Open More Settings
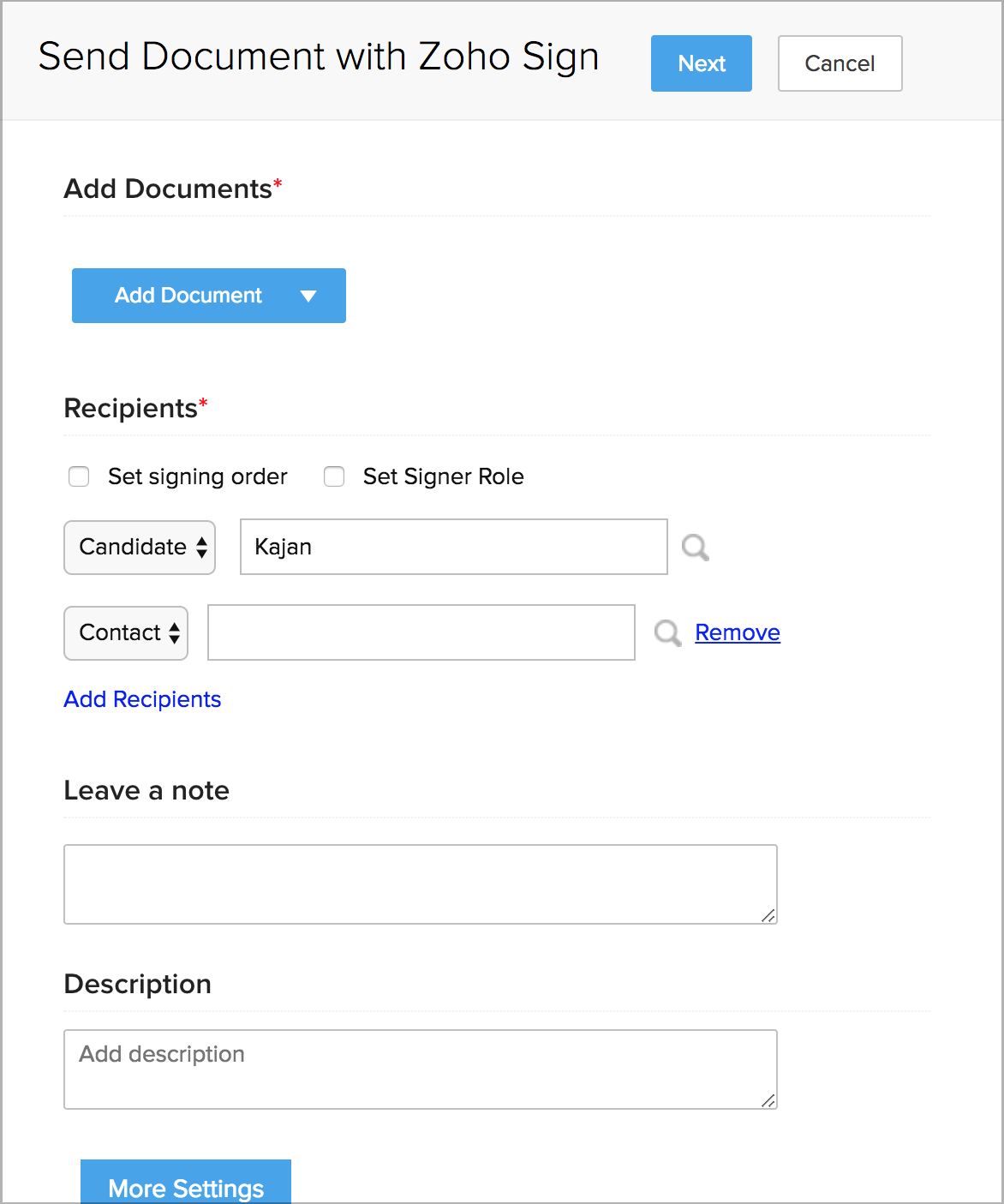Viewport: 1004px width, 1204px height. (186, 1183)
